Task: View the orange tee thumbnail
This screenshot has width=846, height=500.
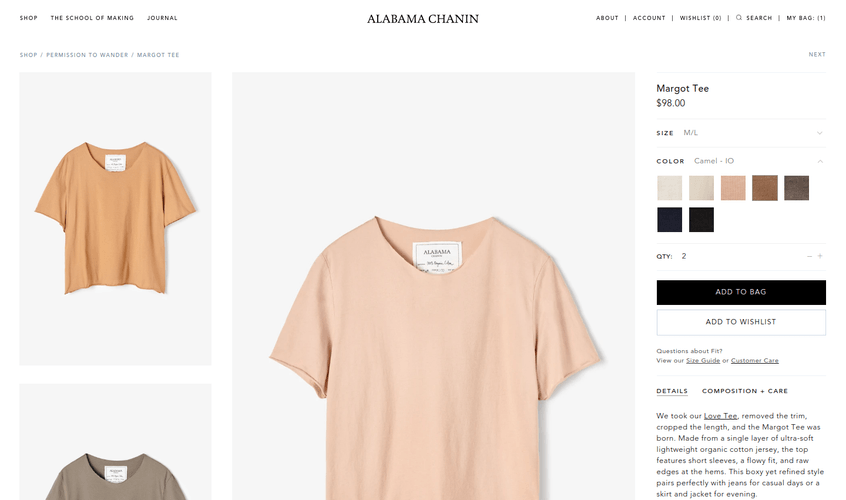Action: 115,218
